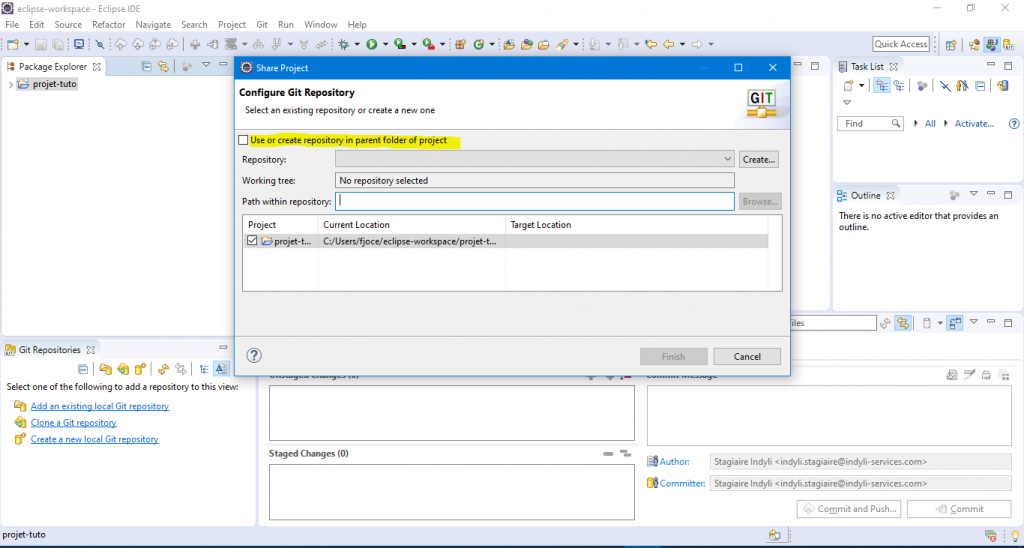Click Create new repository icon in Git Repositories toolbar
Viewport: 1024px width, 548px height.
pyautogui.click(x=140, y=368)
